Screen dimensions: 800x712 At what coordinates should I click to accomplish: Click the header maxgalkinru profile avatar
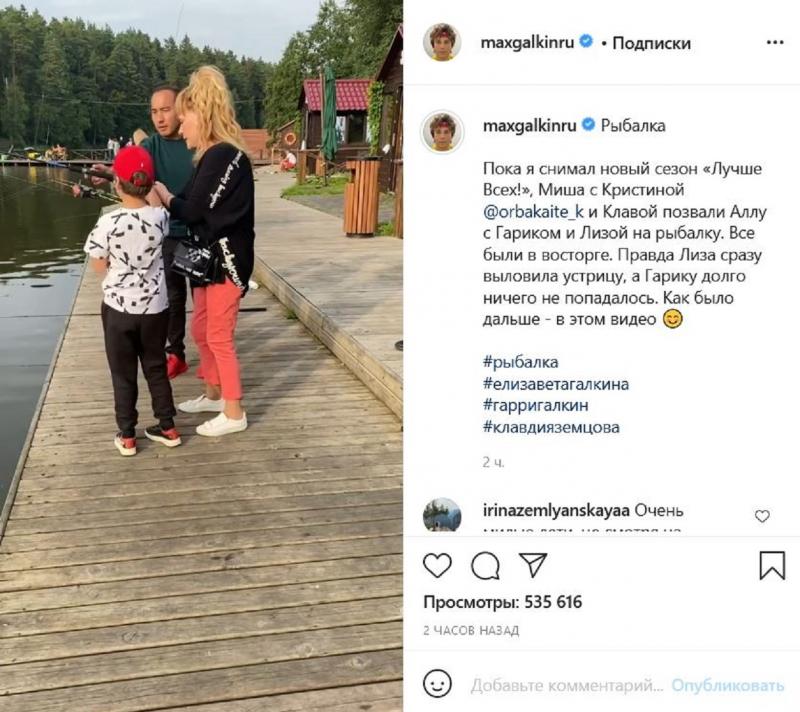(x=442, y=41)
